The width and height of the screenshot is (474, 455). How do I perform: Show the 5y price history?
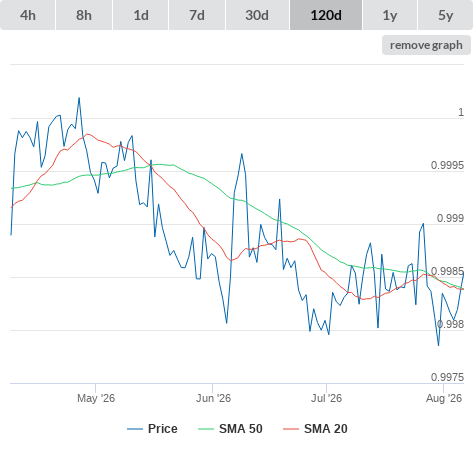click(x=446, y=15)
